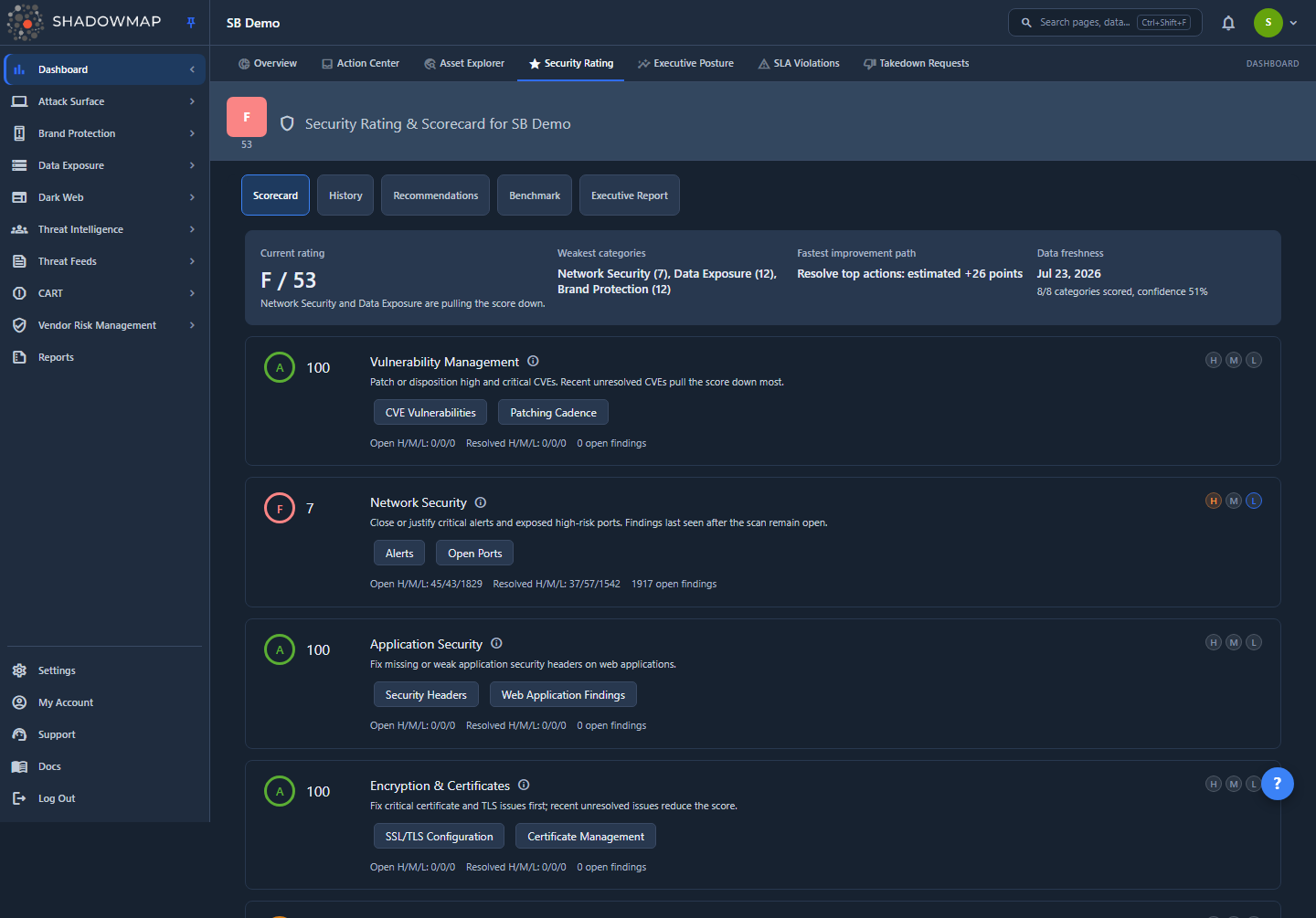Open the Benchmark tab
This screenshot has width=1316, height=918.
point(535,195)
